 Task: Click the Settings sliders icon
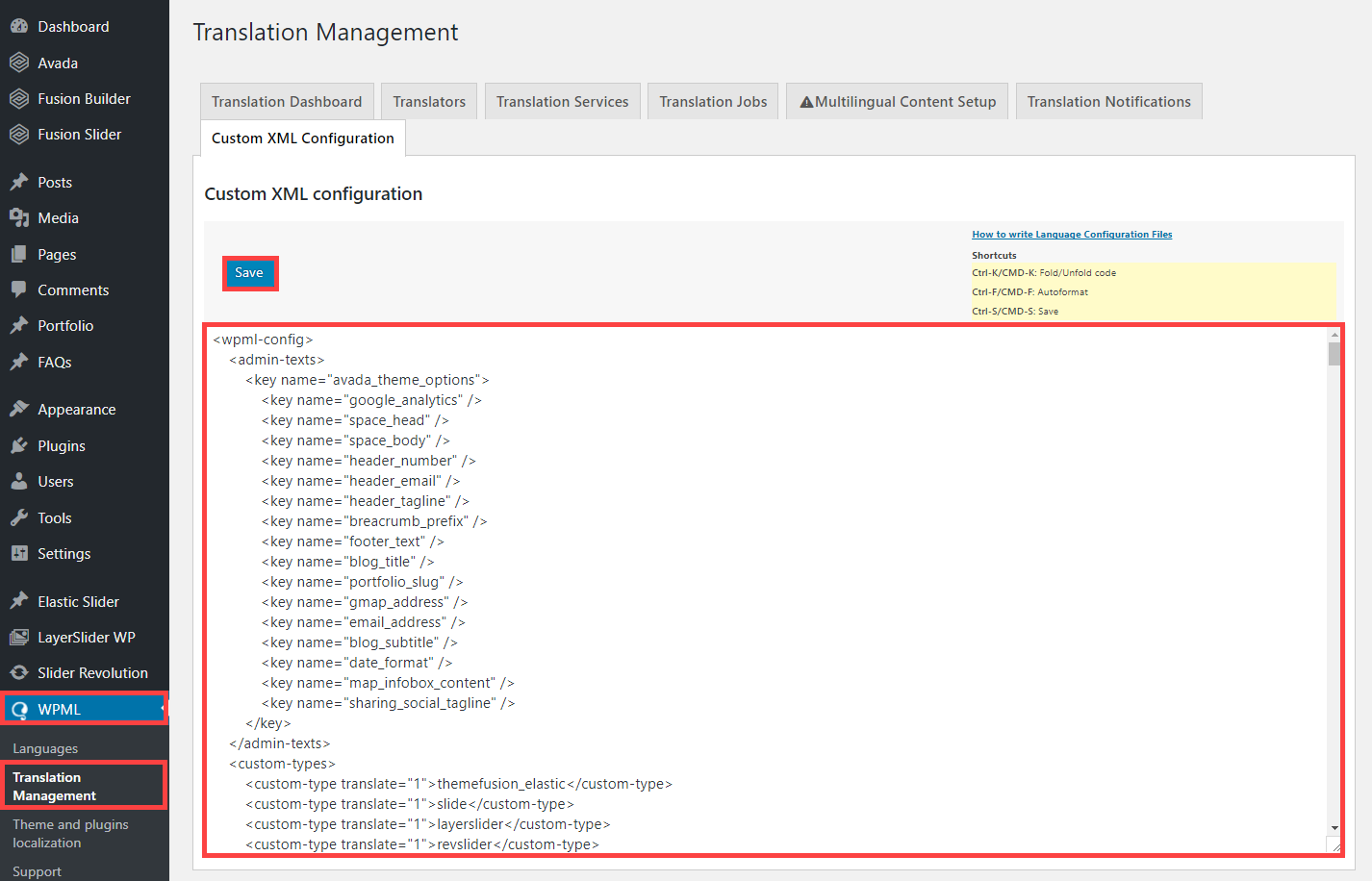click(19, 553)
